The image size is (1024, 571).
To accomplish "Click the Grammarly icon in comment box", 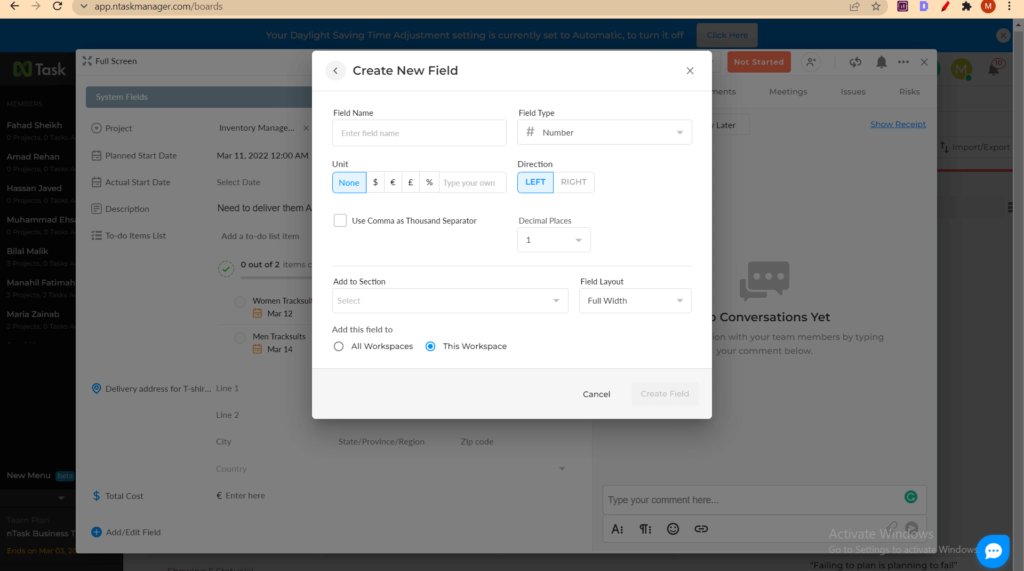I will 910,498.
